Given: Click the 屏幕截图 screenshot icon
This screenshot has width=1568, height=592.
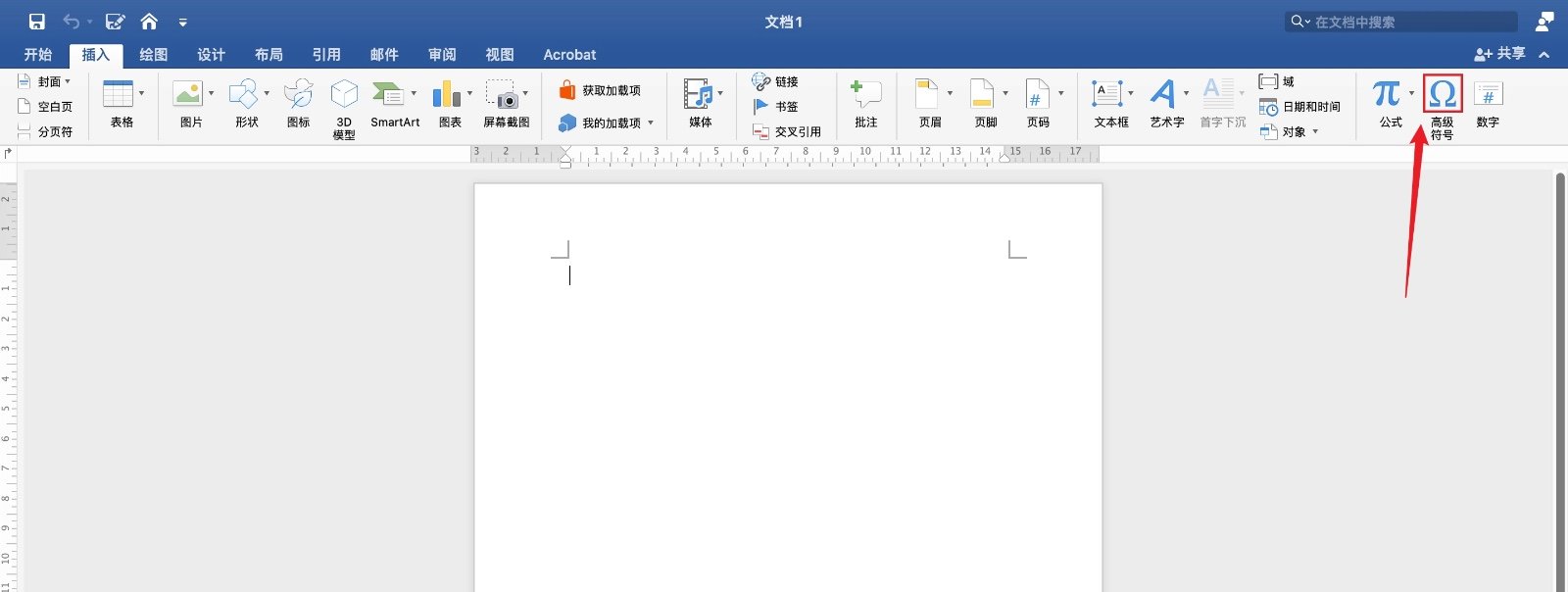Looking at the screenshot, I should coord(502,94).
